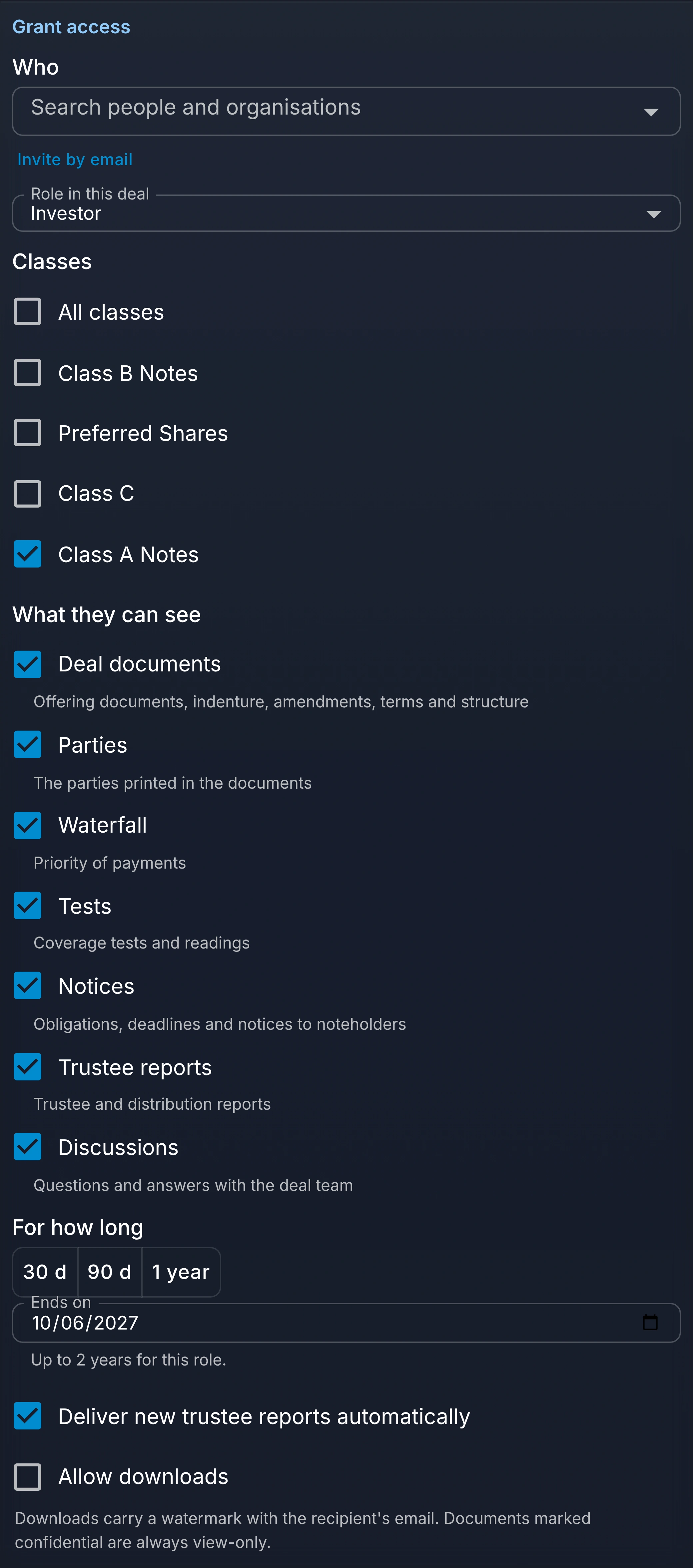Image resolution: width=693 pixels, height=1568 pixels.
Task: Tick the All classes checkbox
Action: pyautogui.click(x=27, y=312)
